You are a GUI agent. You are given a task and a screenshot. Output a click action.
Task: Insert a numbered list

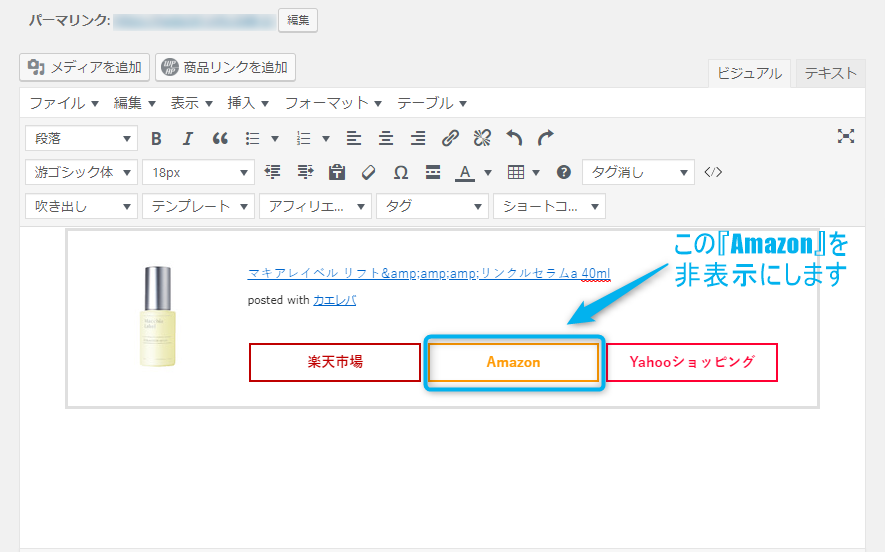click(304, 138)
